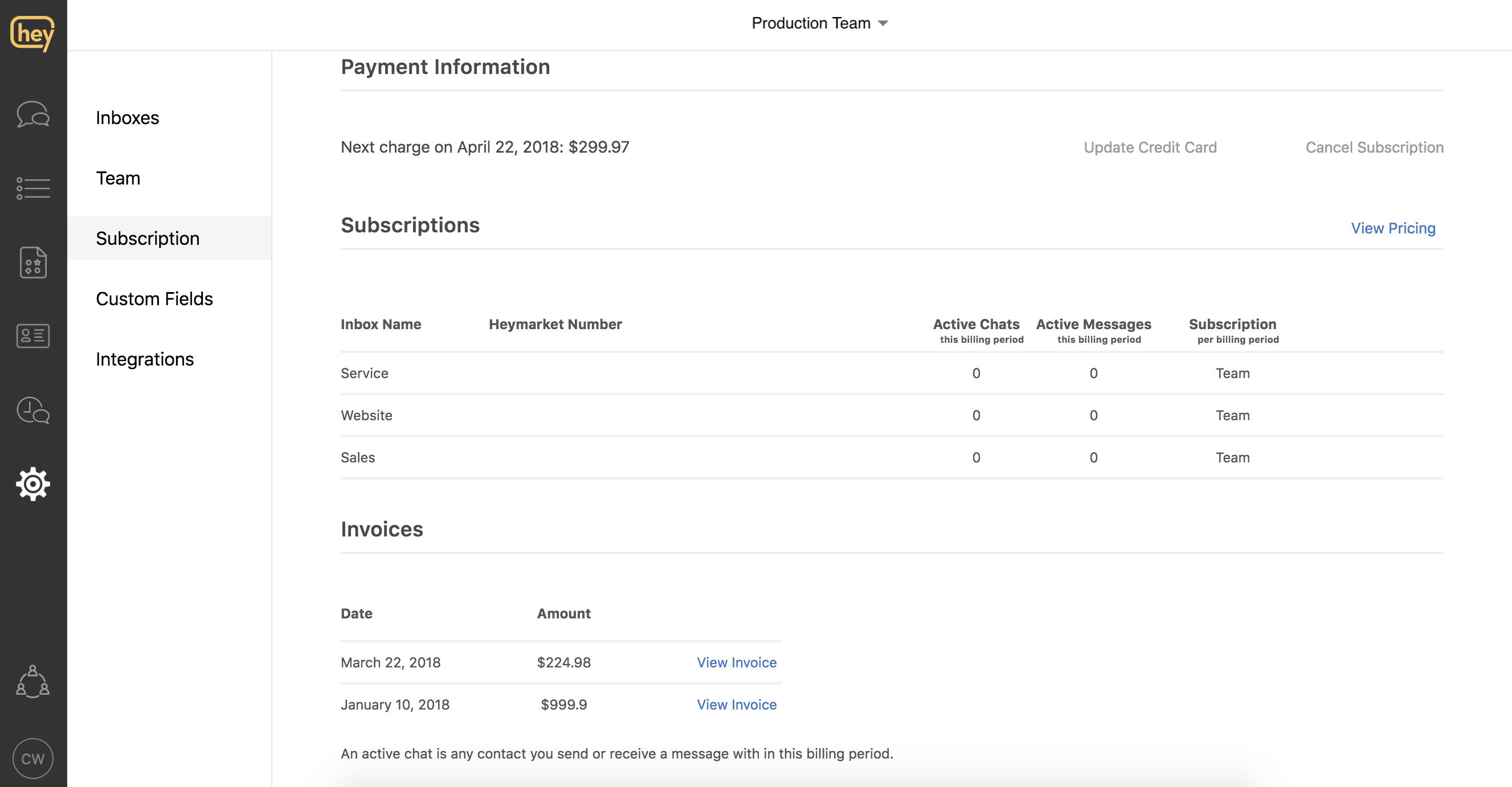
Task: Click the invoice Date column header
Action: (357, 613)
